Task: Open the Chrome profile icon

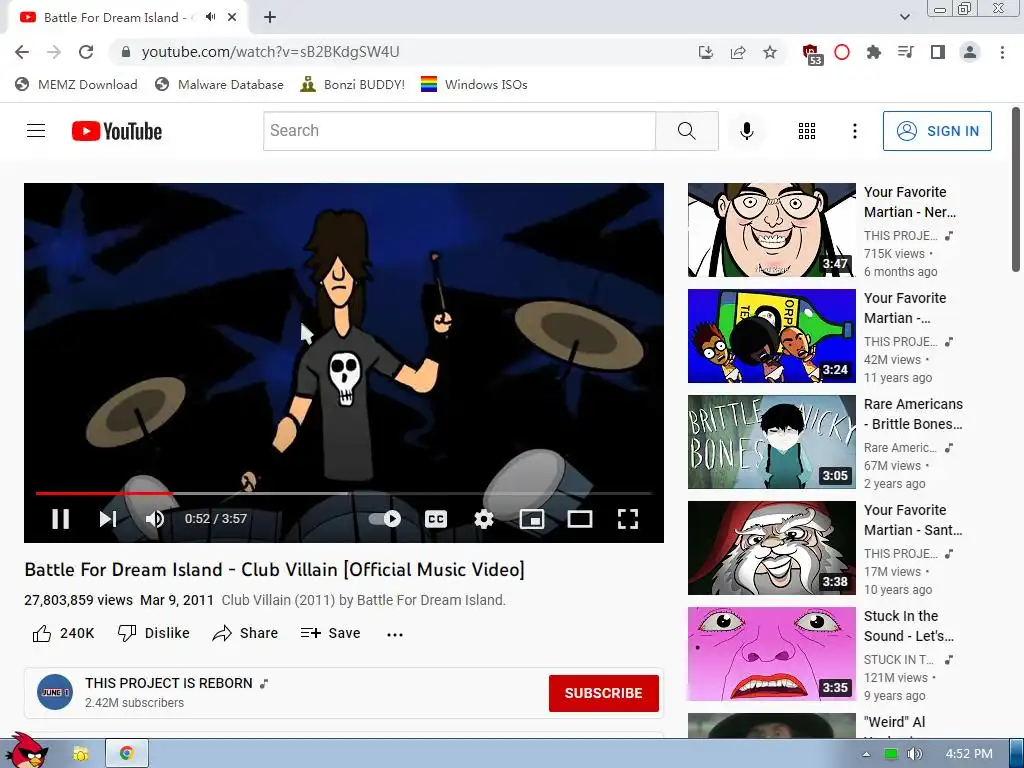Action: click(x=970, y=52)
